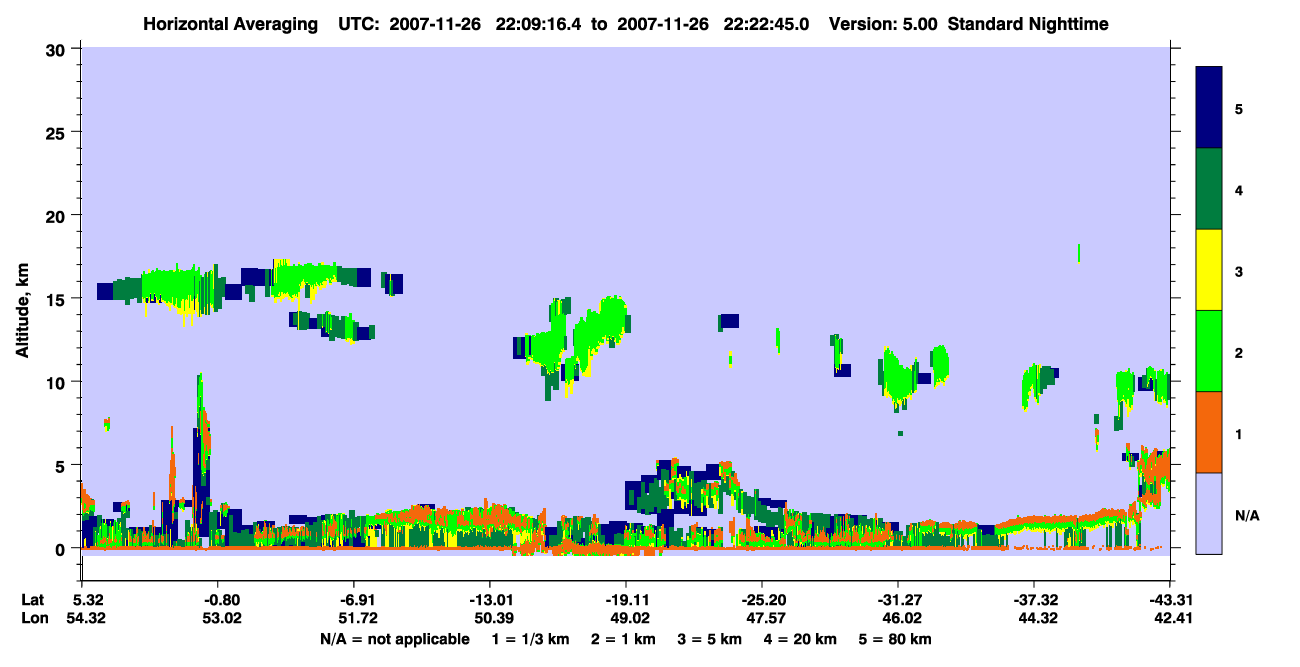Click the start time '22:09:16.4' in title

point(535,23)
